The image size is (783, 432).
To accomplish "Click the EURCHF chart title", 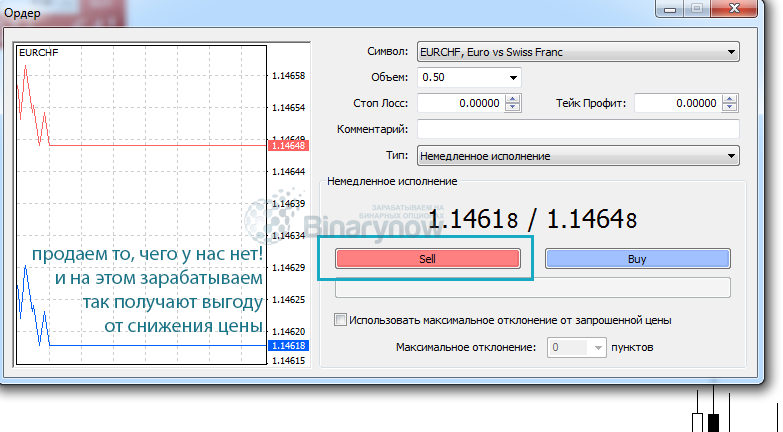I will (38, 52).
